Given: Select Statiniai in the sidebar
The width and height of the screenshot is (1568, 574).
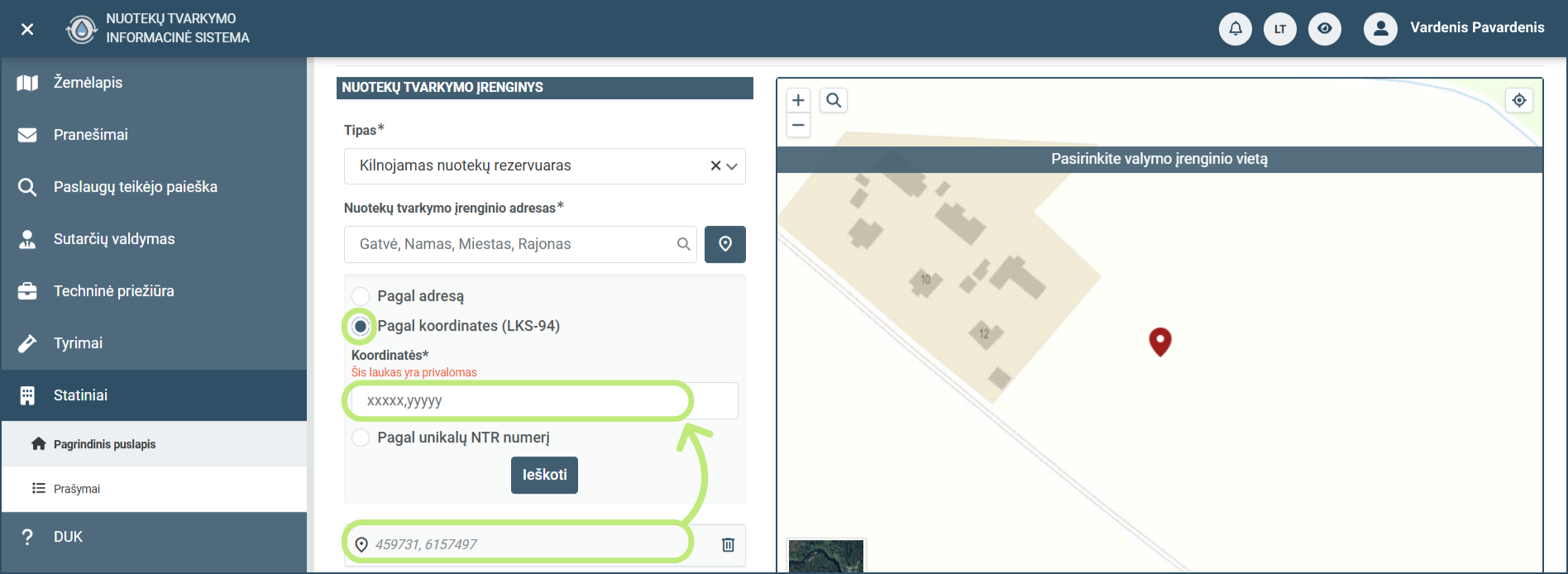Looking at the screenshot, I should pos(154,395).
